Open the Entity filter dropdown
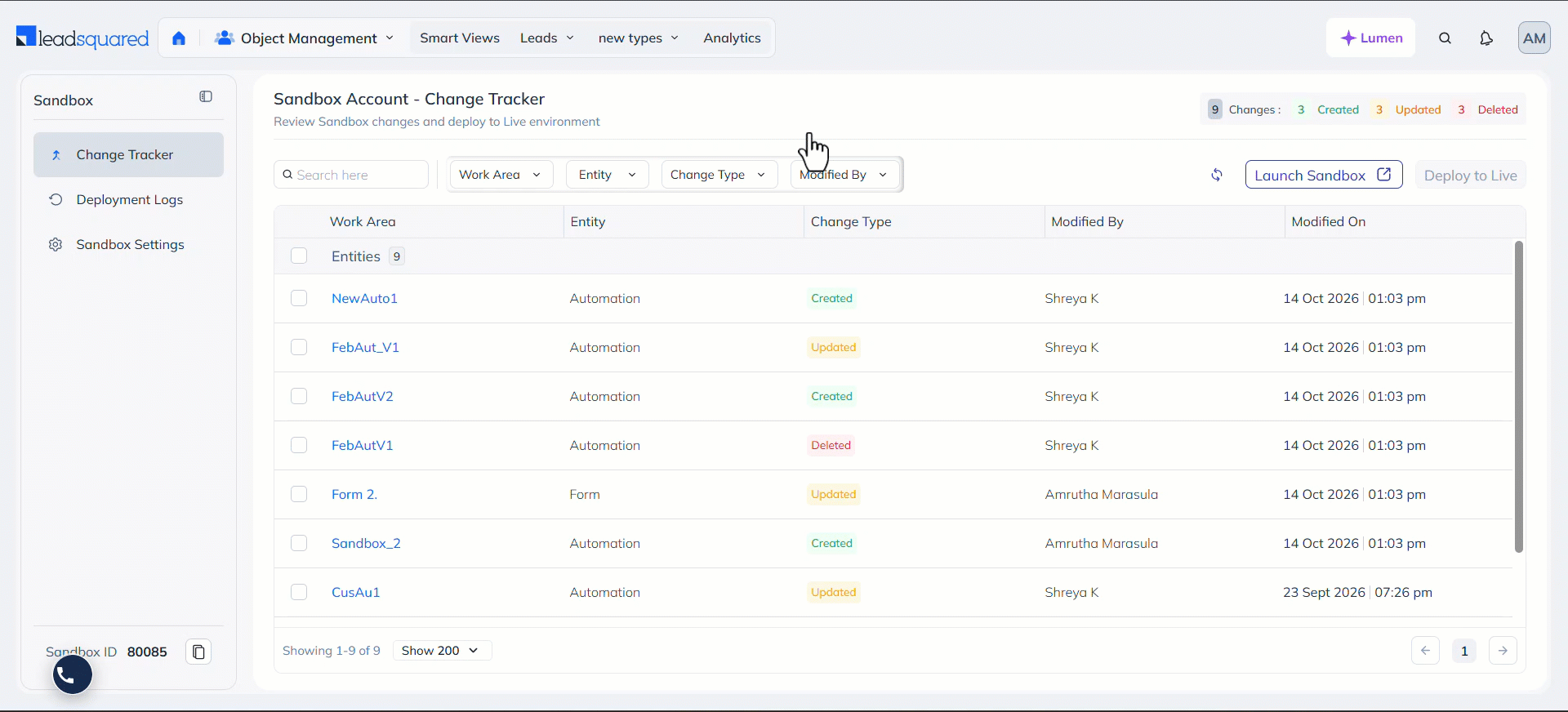This screenshot has height=712, width=1568. tap(607, 175)
